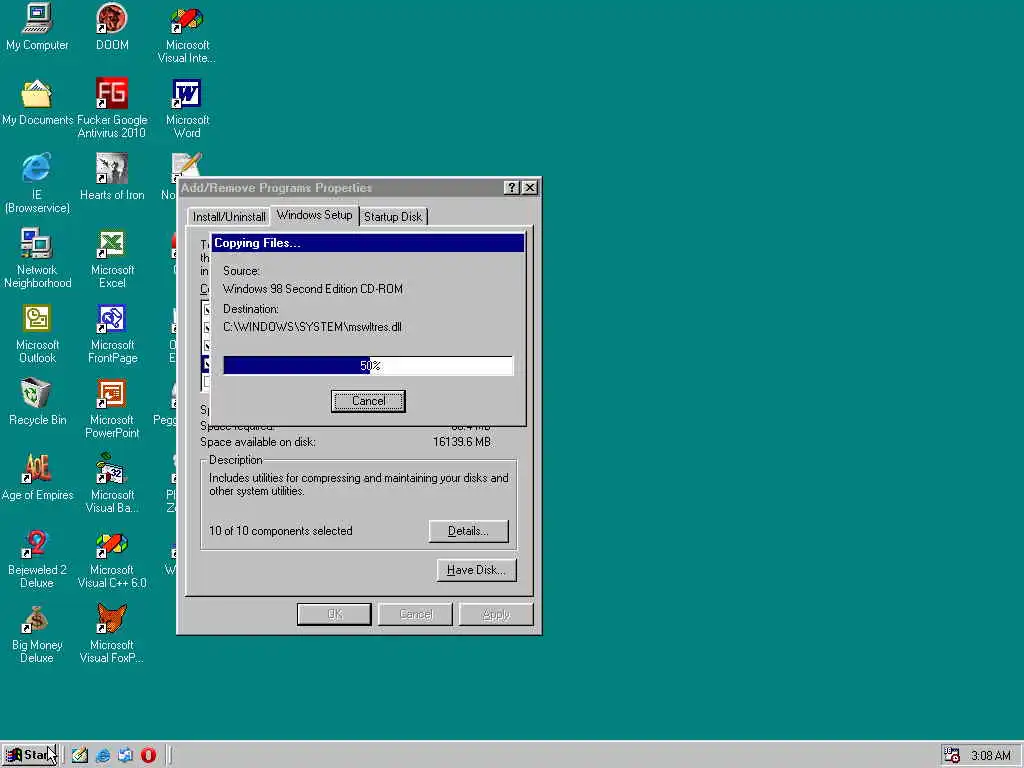The height and width of the screenshot is (768, 1024).
Task: Click the Windows 98 Second Edition CD-ROM source text
Action: pos(313,289)
